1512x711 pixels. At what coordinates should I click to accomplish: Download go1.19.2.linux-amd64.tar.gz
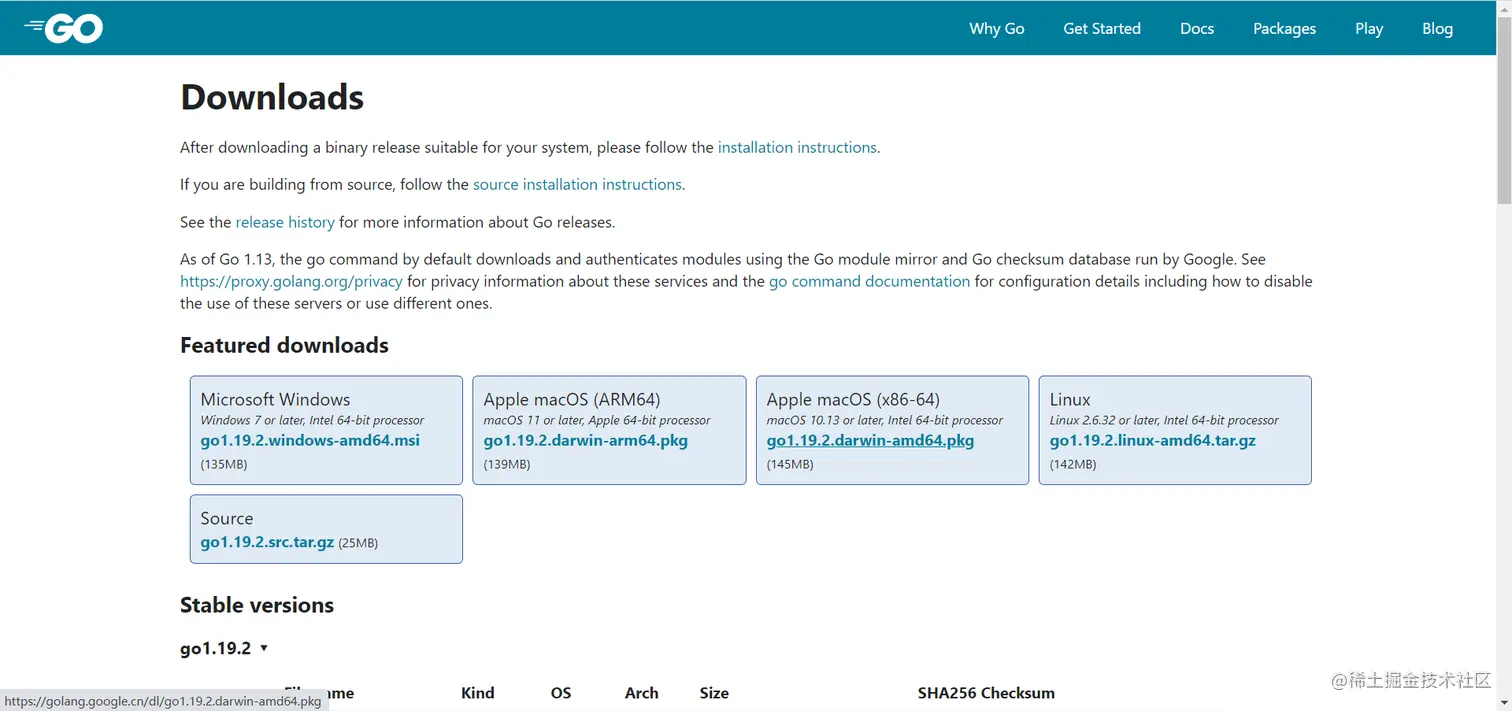1153,440
